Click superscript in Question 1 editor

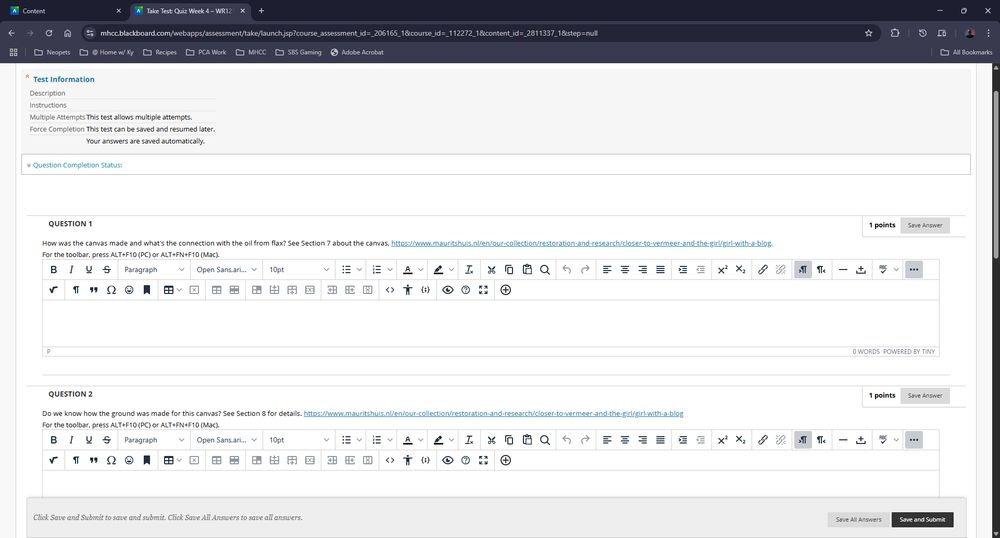(723, 270)
